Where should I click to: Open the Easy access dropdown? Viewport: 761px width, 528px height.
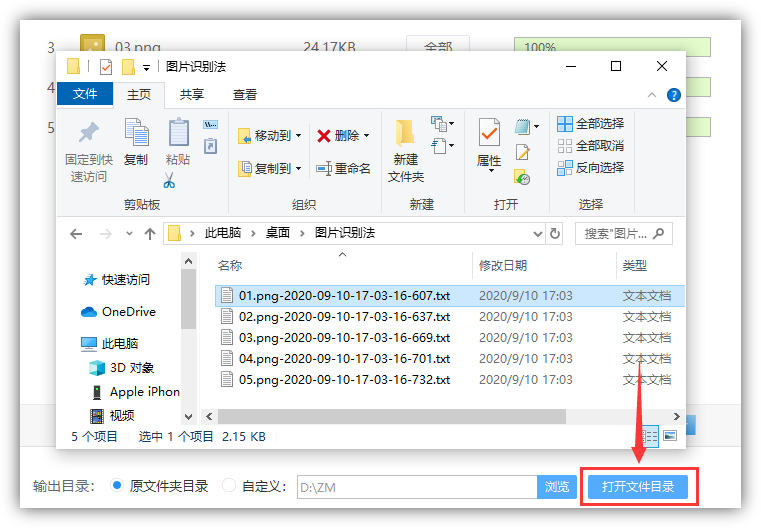coord(442,145)
